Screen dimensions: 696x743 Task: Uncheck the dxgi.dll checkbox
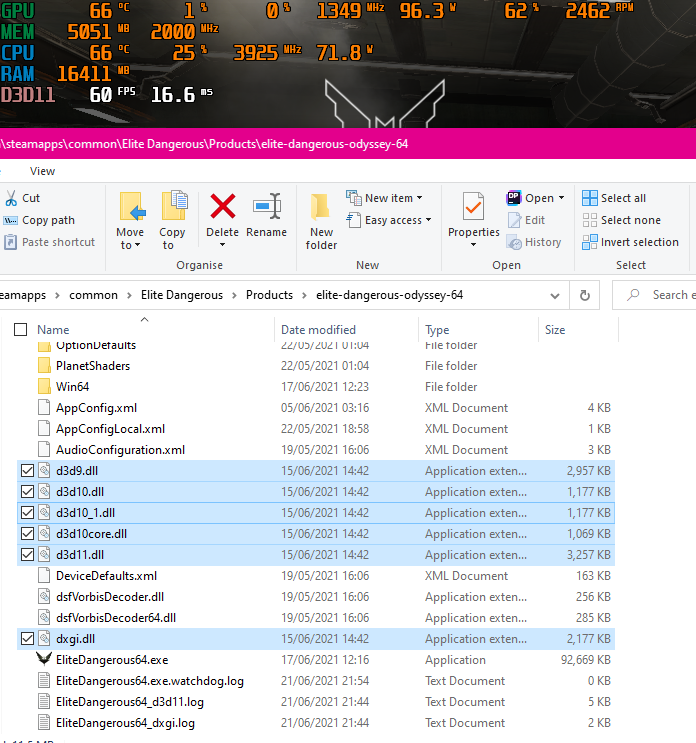coord(27,639)
